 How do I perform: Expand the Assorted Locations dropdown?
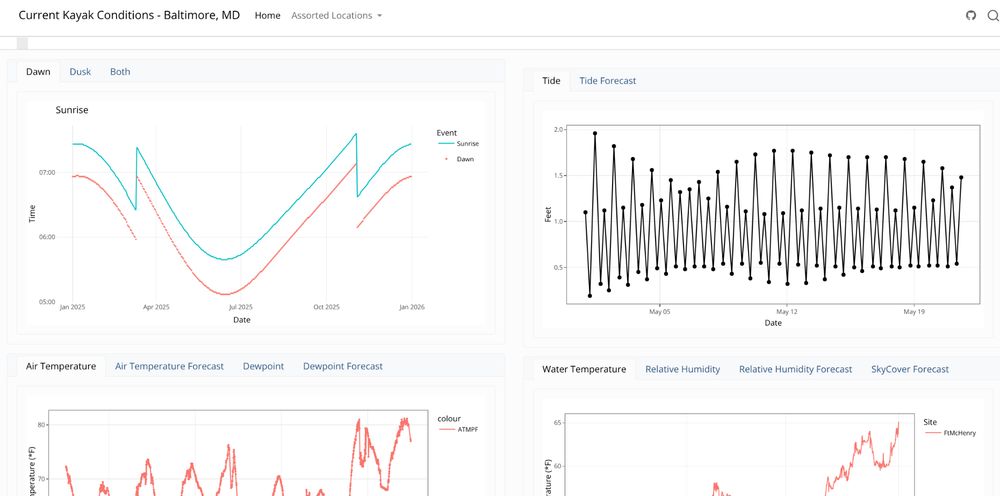pos(336,15)
